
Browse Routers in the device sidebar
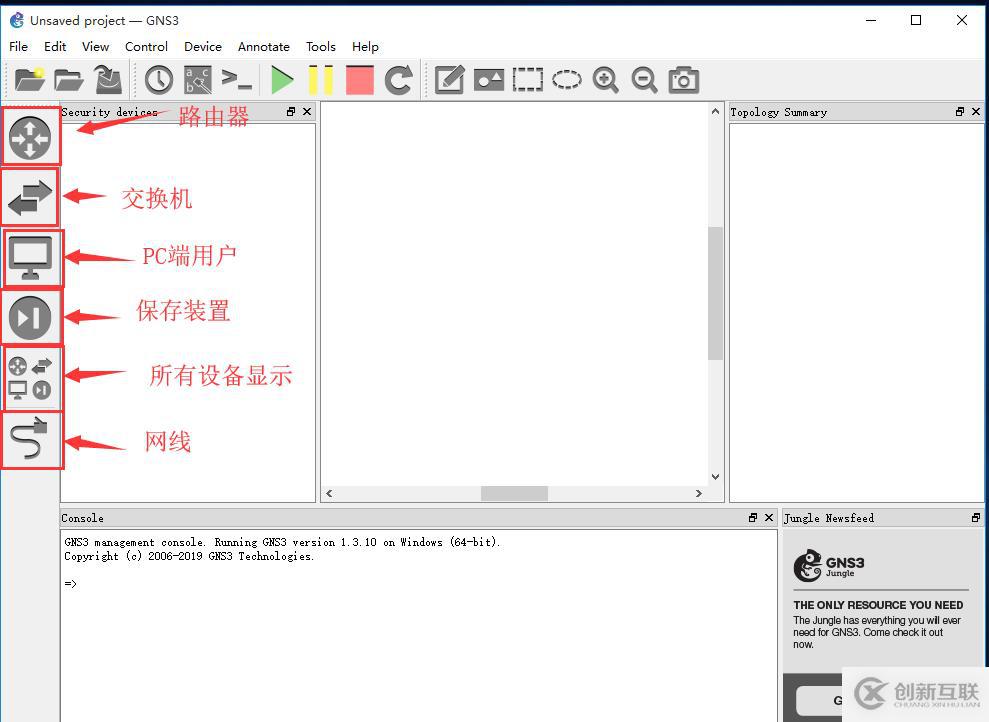tap(30, 137)
